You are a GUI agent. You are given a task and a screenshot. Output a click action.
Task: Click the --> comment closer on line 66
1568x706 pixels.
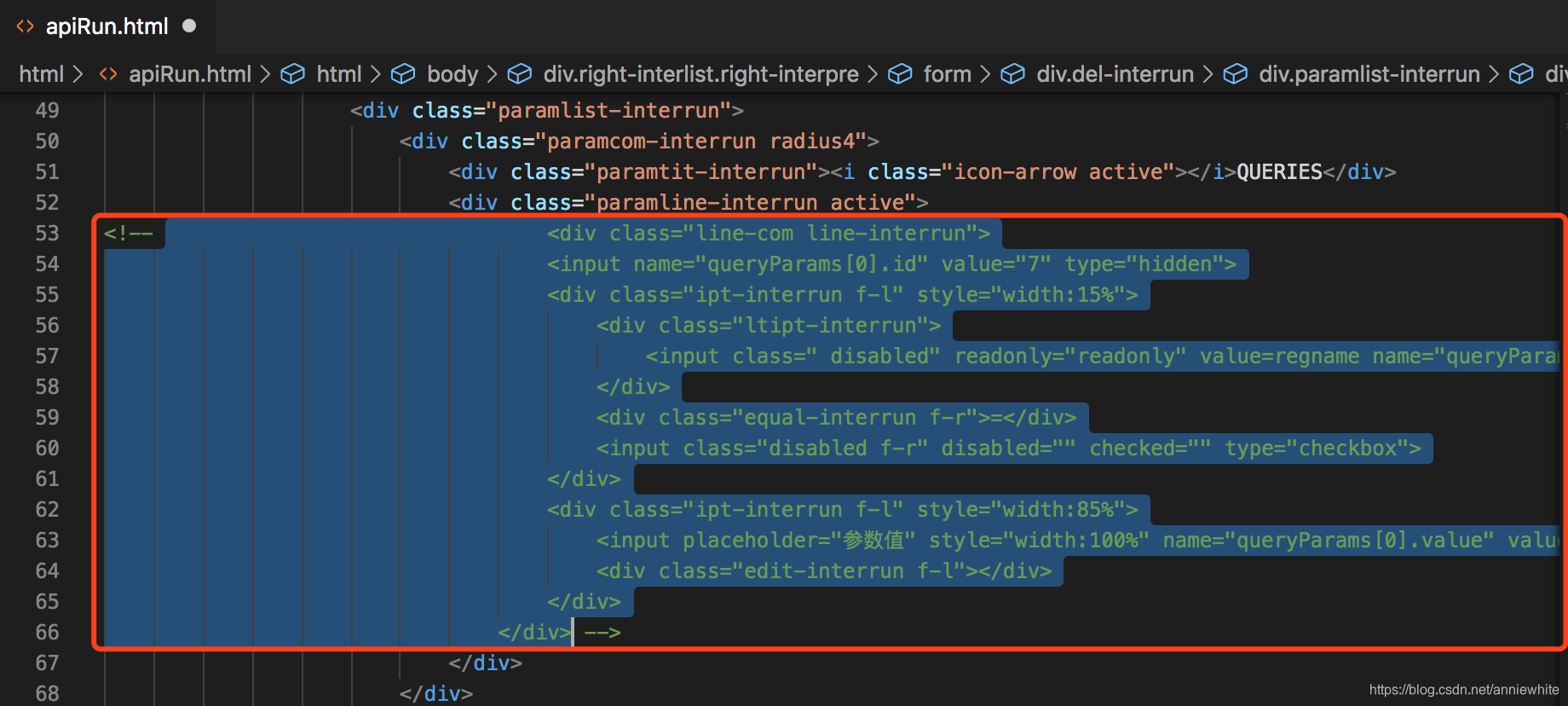pyautogui.click(x=602, y=632)
